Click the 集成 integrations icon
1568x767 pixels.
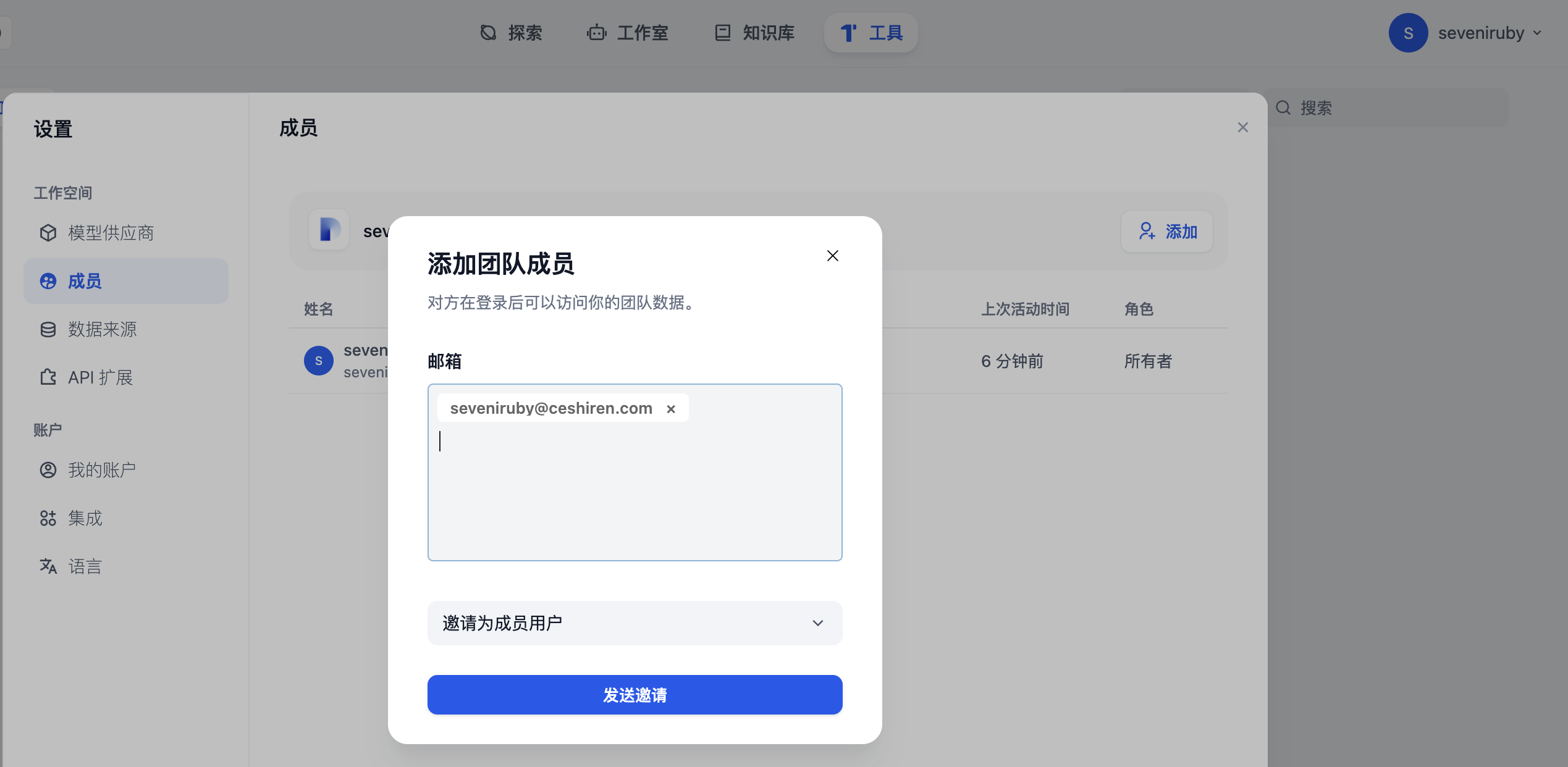tap(48, 518)
